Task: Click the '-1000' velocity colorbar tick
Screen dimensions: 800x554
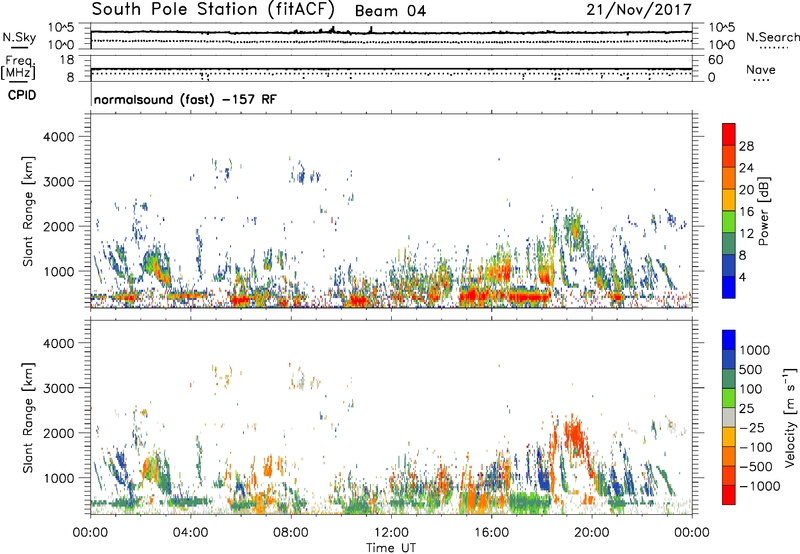Action: pos(759,486)
